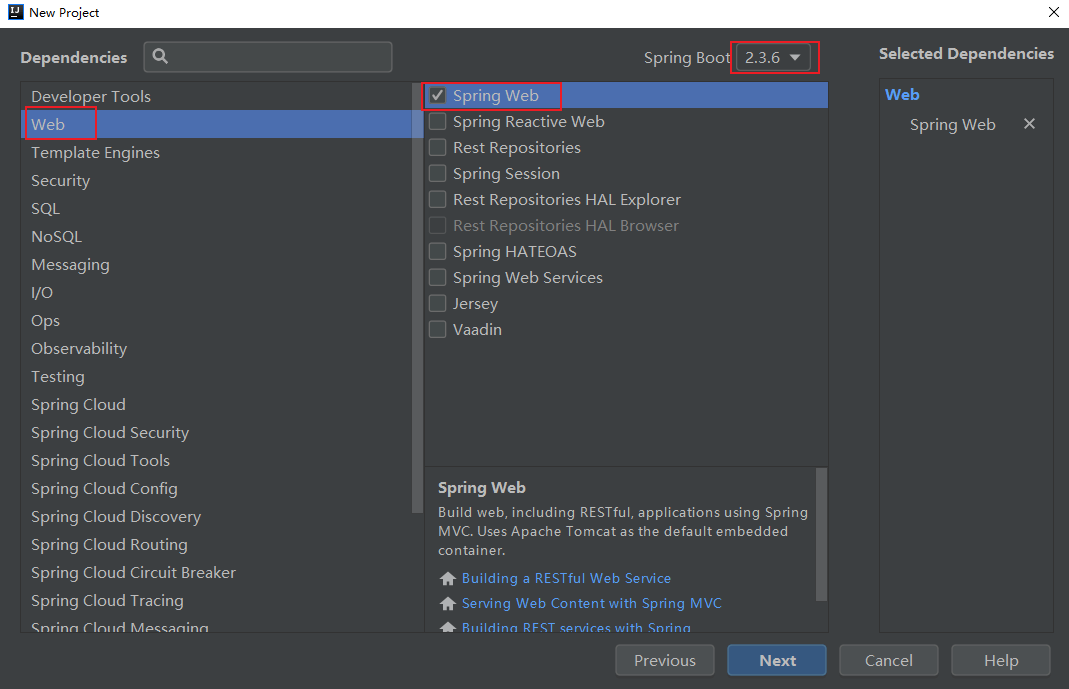Open the Template Engines category
Screen dimensions: 1069x689
click(217, 152)
